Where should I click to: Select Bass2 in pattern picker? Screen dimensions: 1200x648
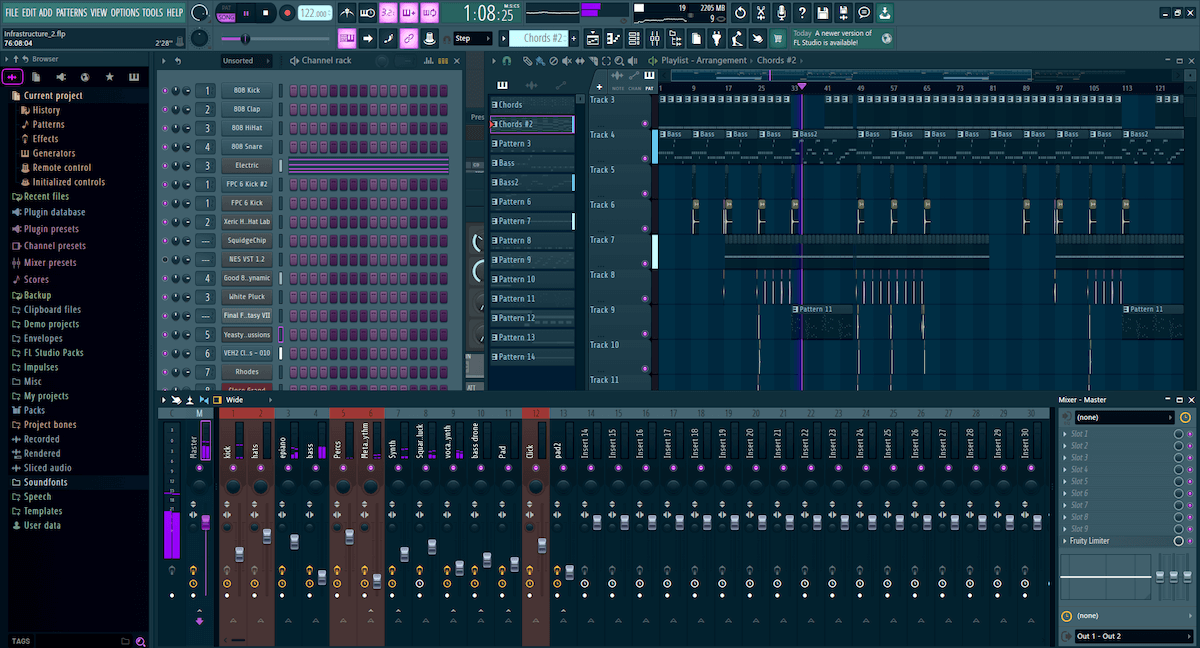[x=532, y=183]
